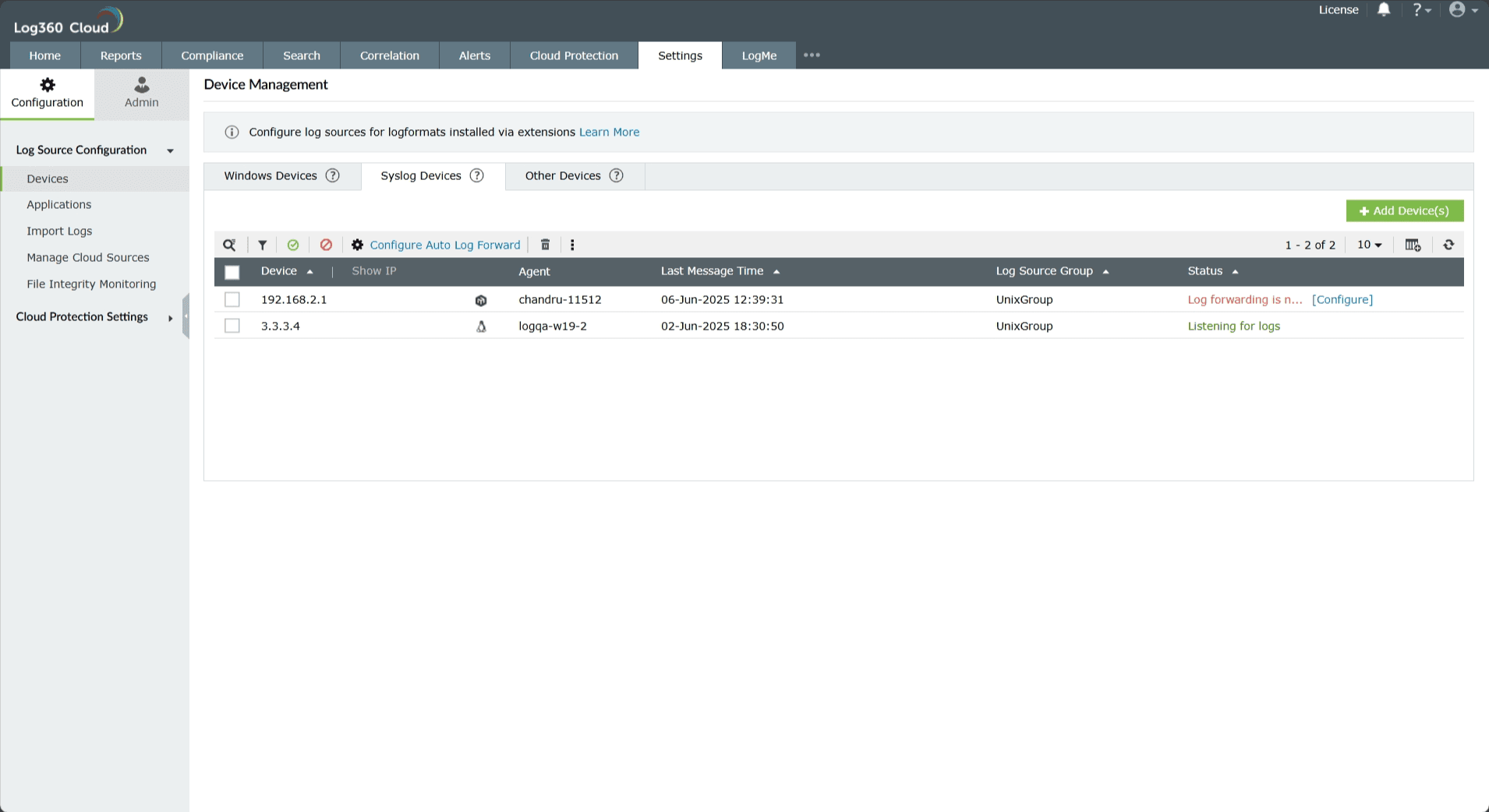
Task: Disable selected devices with red icon
Action: tap(326, 245)
